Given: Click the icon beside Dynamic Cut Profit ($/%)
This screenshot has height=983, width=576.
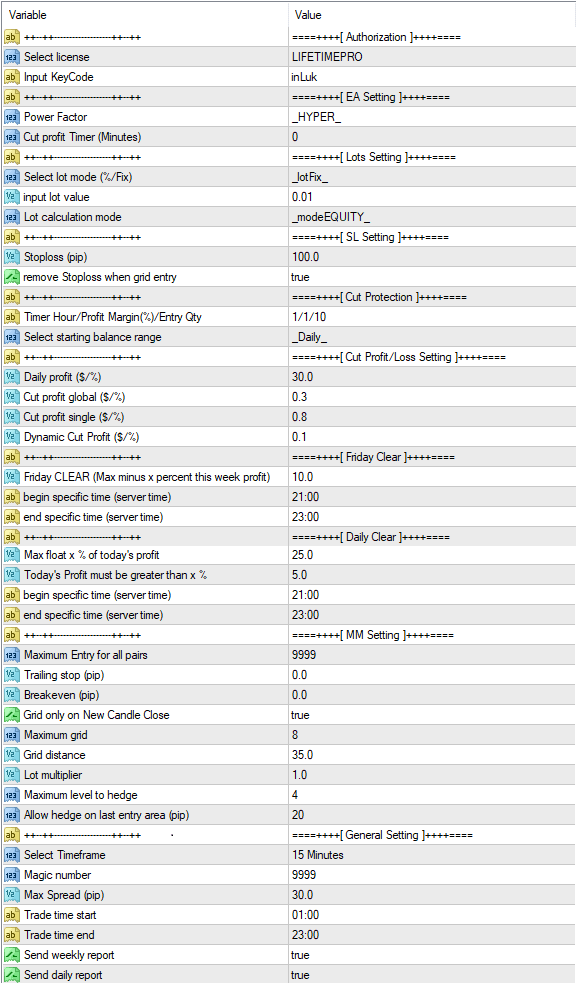Looking at the screenshot, I should pos(12,438).
